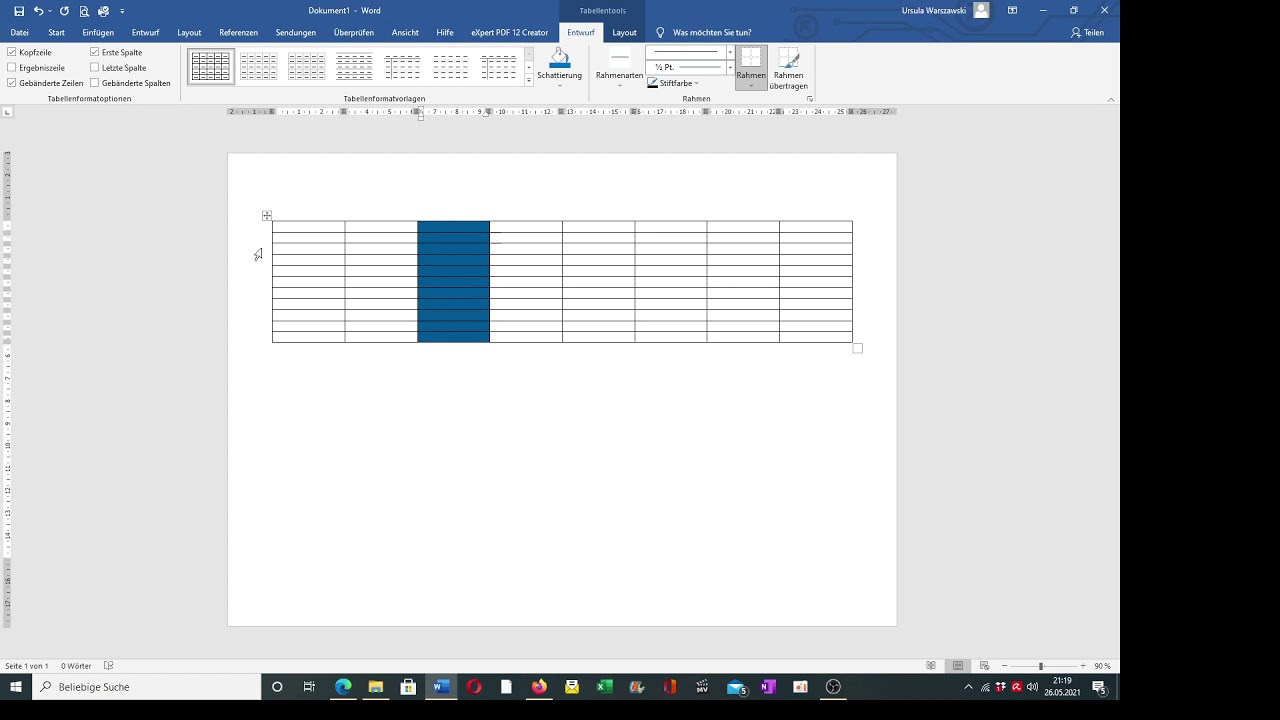Screen dimensions: 1280x720
Task: Click the Rahmen borders icon
Action: pos(751,58)
